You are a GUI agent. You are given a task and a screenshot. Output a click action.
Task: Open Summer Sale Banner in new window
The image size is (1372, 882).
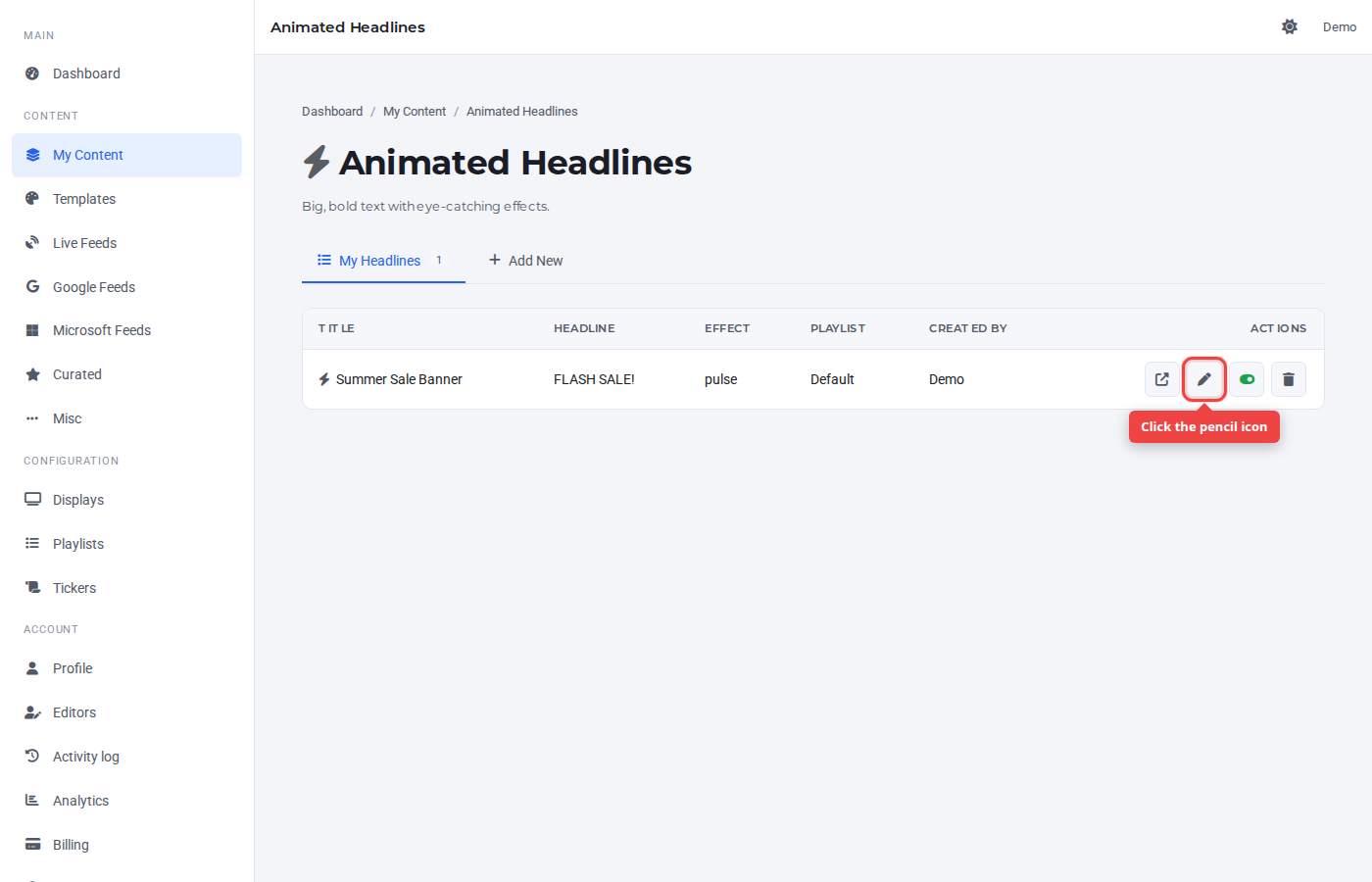click(x=1162, y=379)
